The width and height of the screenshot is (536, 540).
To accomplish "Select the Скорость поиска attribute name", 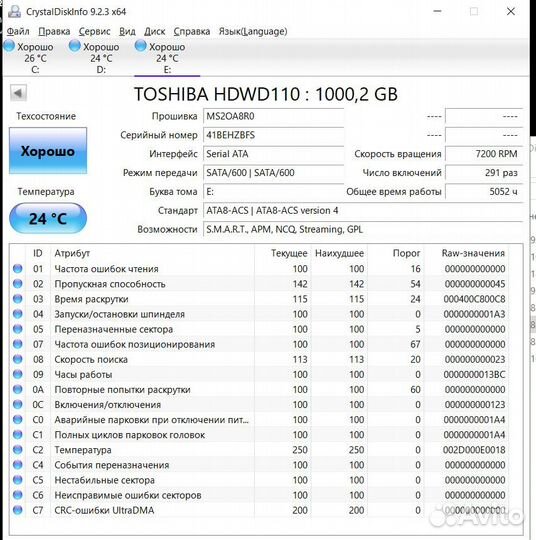I will [91, 359].
